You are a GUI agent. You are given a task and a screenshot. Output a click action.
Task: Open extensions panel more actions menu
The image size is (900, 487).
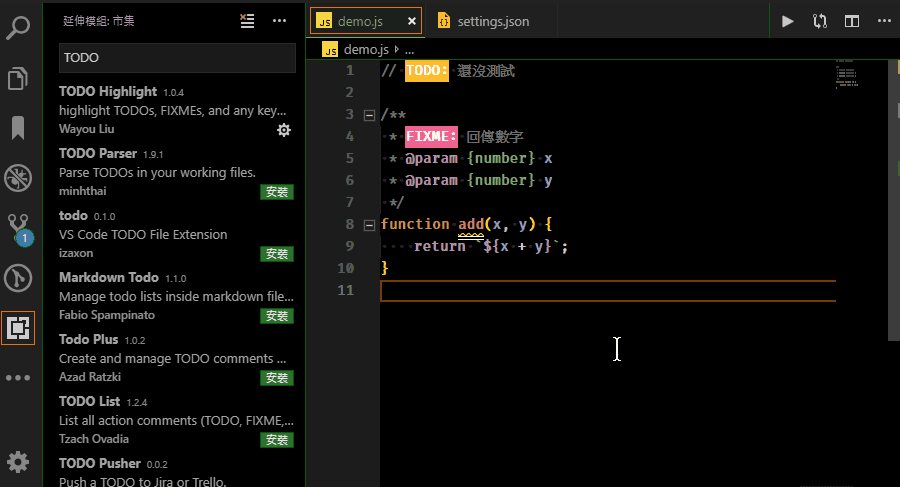click(280, 21)
